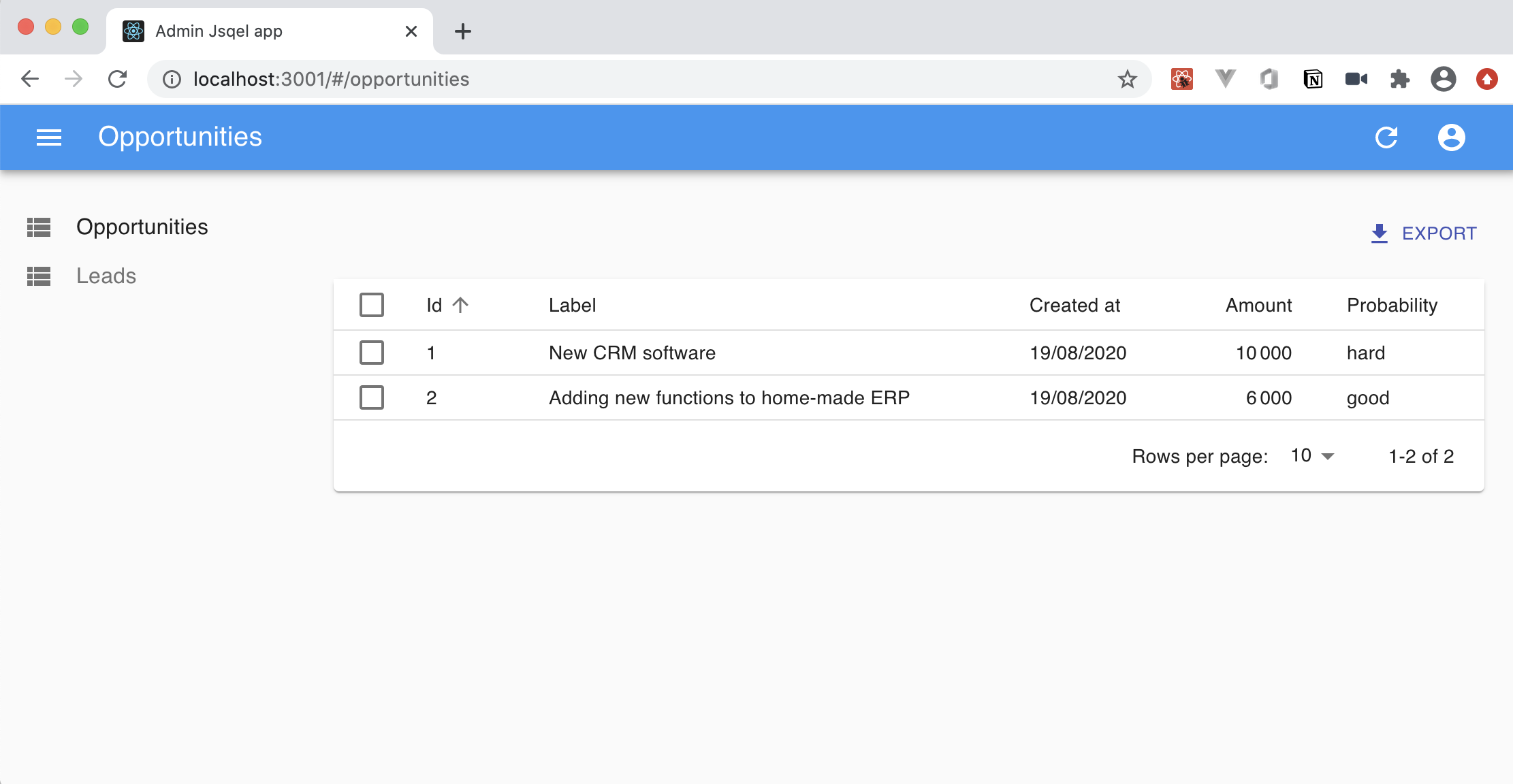Click the EXPORT button

coord(1424,233)
